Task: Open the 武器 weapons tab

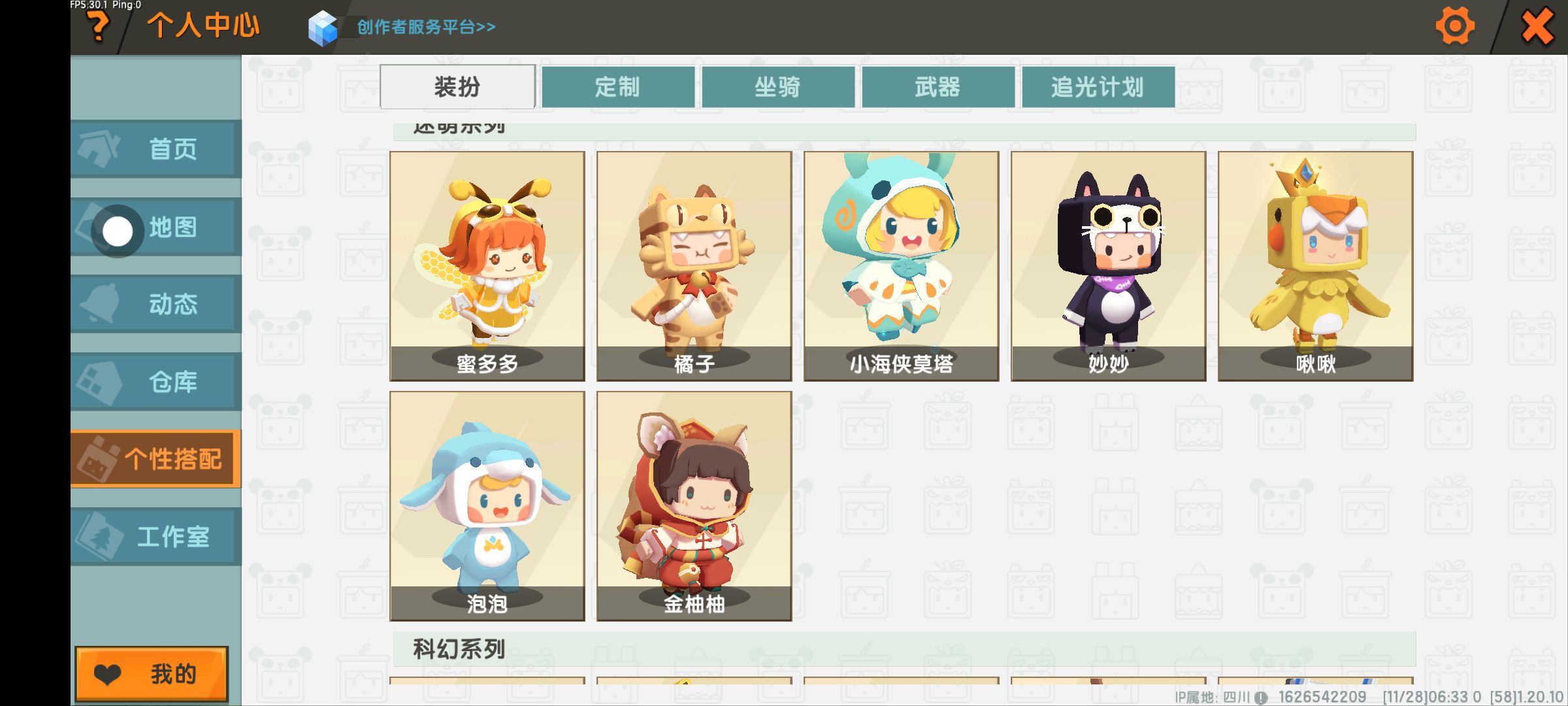Action: [x=938, y=87]
